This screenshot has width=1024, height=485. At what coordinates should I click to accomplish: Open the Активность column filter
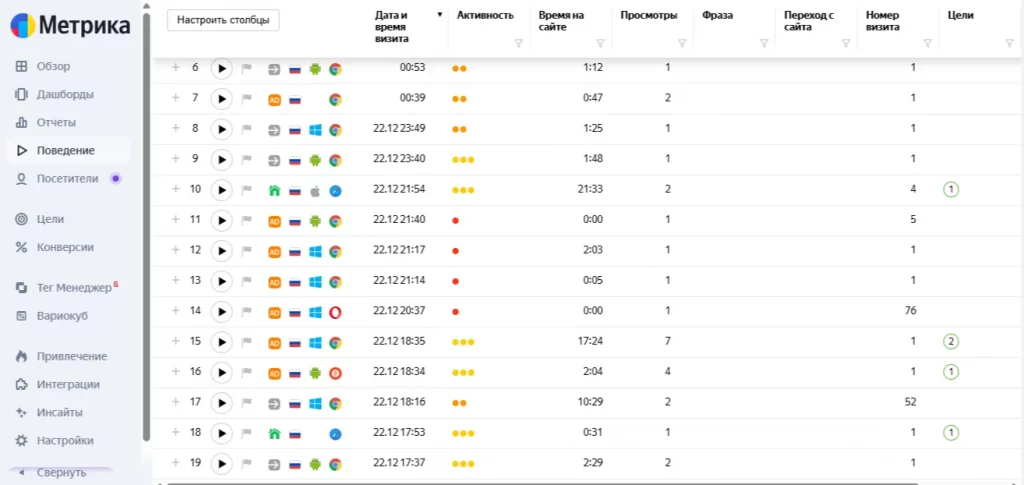[518, 44]
